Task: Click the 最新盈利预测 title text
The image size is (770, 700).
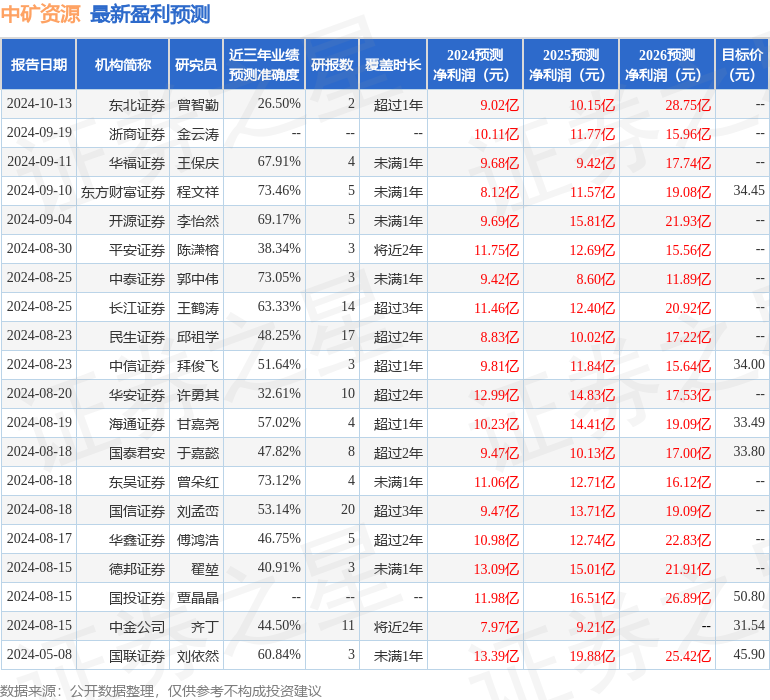Action: click(150, 14)
